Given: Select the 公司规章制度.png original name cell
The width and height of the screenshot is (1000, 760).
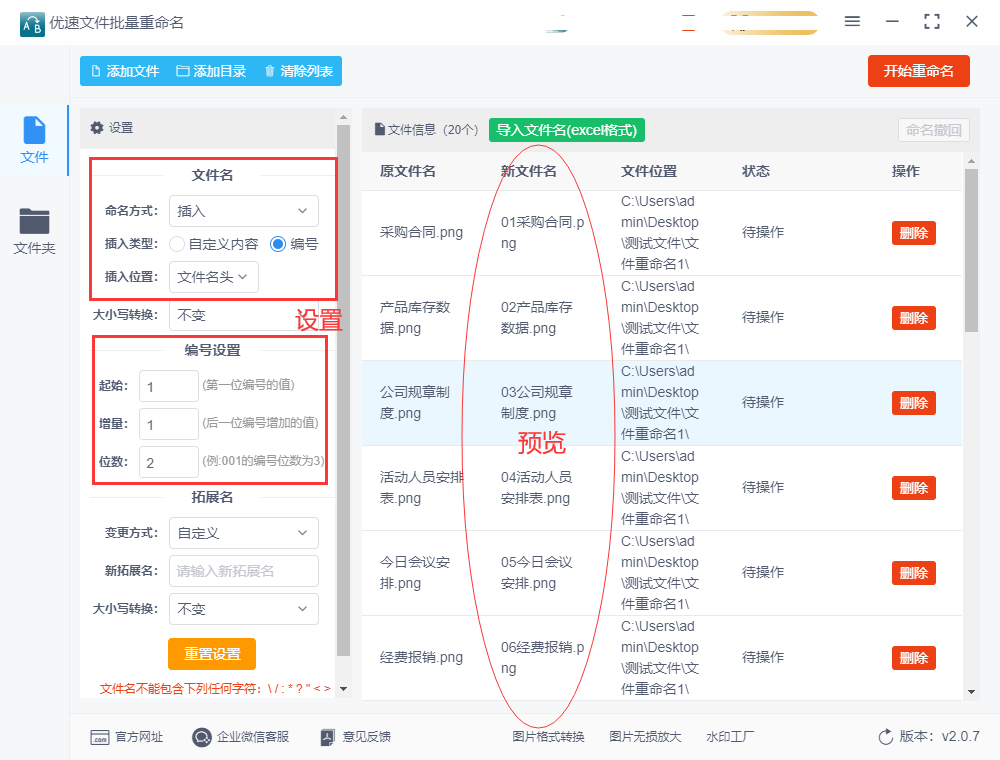Looking at the screenshot, I should click(x=415, y=403).
